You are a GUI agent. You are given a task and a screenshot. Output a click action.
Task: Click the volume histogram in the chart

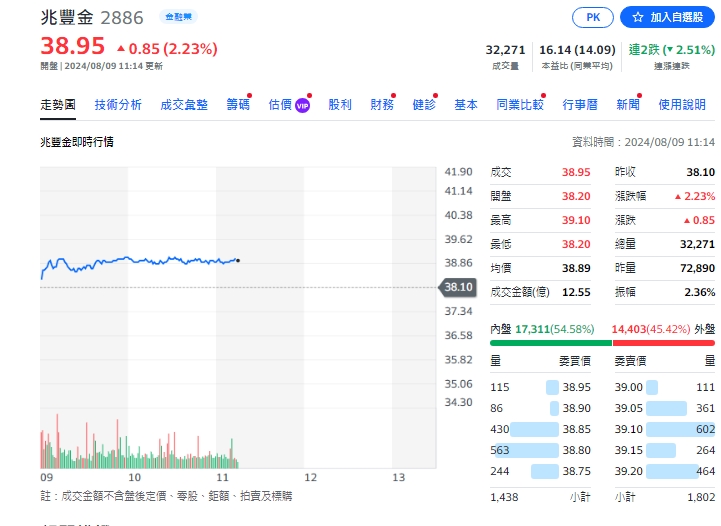pos(140,441)
